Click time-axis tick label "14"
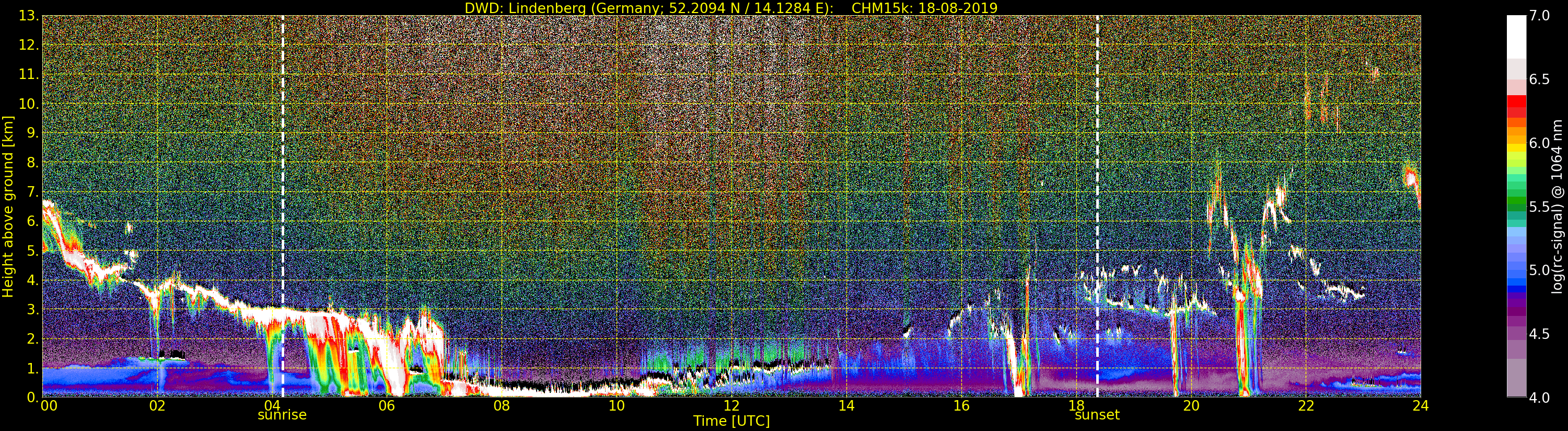Image resolution: width=1568 pixels, height=431 pixels. pyautogui.click(x=846, y=406)
